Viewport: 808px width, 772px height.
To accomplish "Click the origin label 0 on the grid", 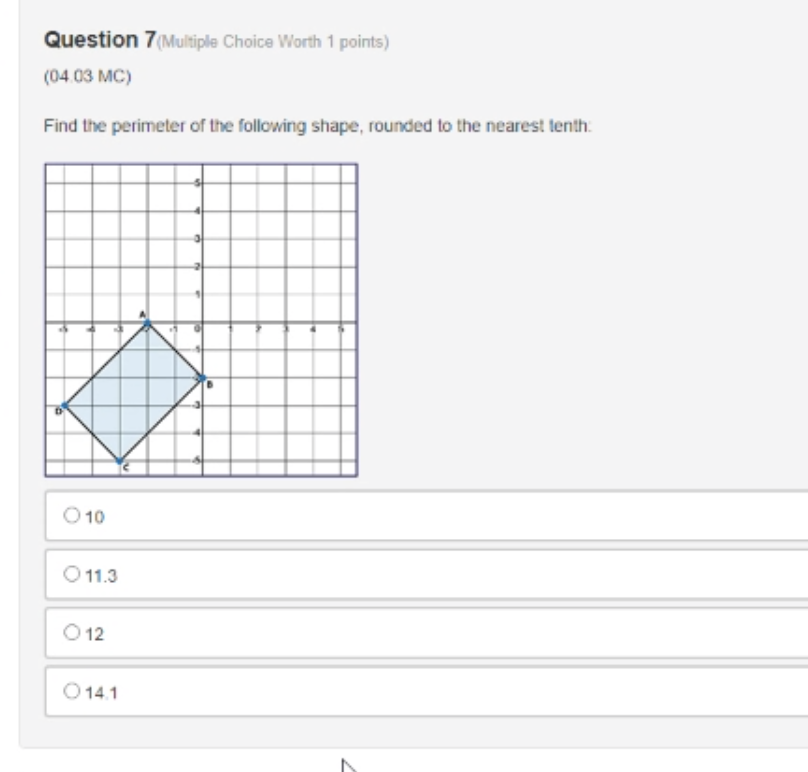I will coord(199,327).
